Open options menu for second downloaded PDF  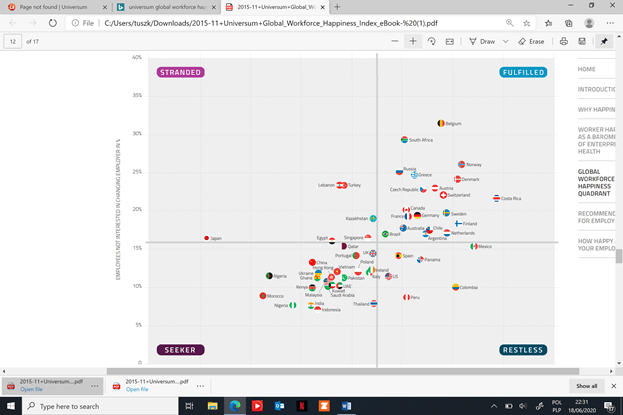[201, 385]
